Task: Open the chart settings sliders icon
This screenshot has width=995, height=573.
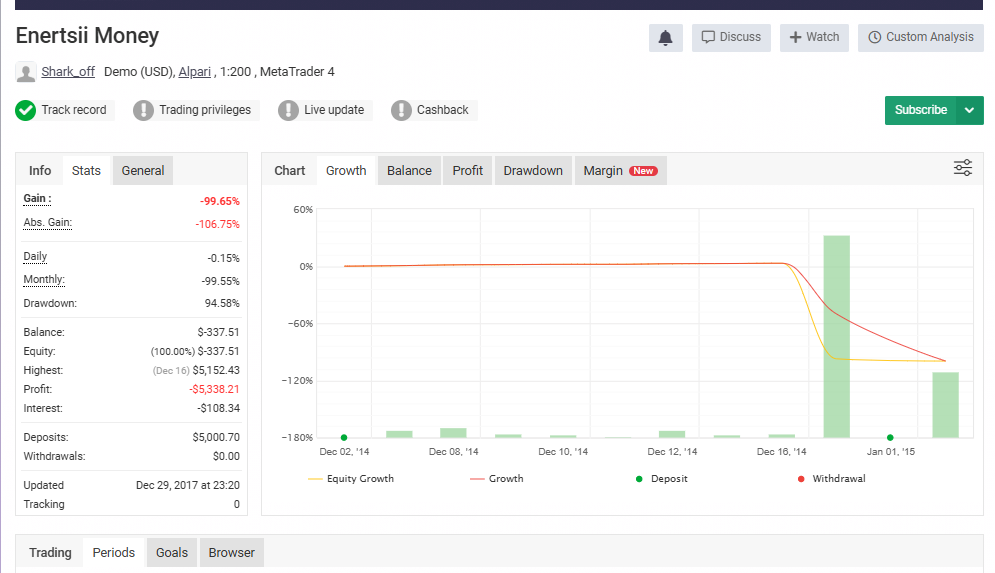Action: [x=963, y=168]
